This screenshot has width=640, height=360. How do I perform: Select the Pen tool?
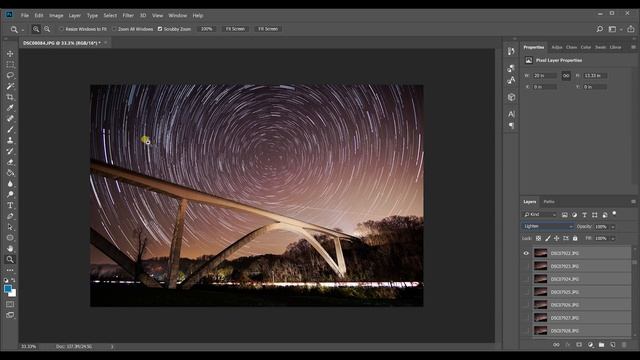10,216
